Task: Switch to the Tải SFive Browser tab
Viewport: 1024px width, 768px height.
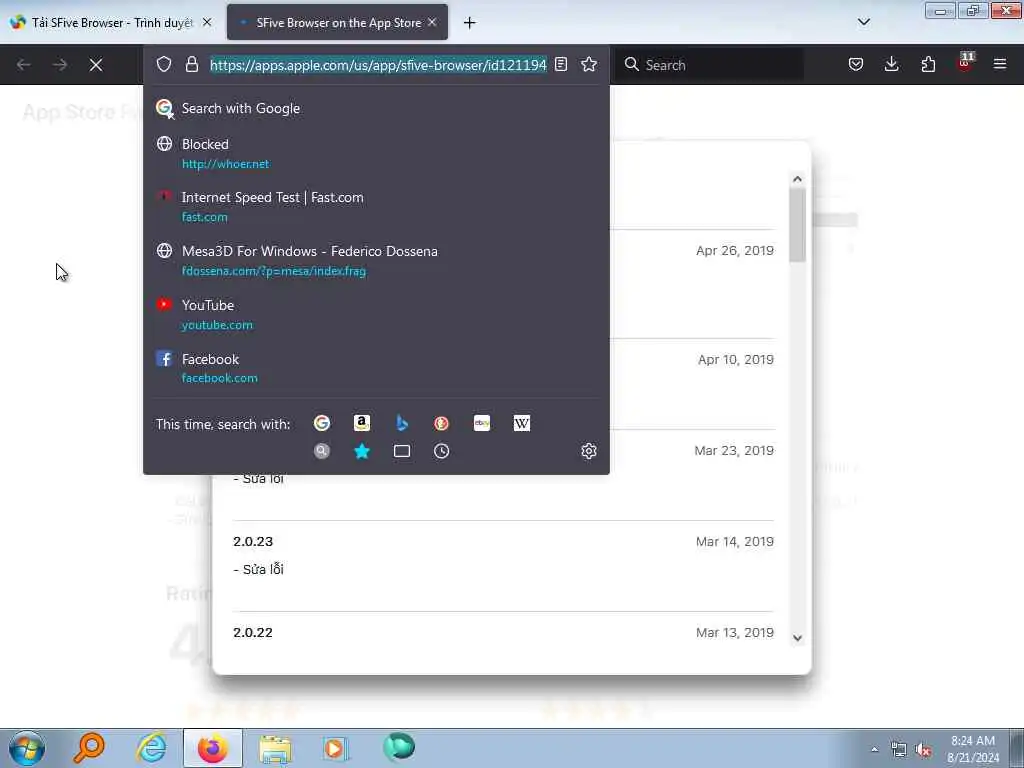Action: click(110, 23)
